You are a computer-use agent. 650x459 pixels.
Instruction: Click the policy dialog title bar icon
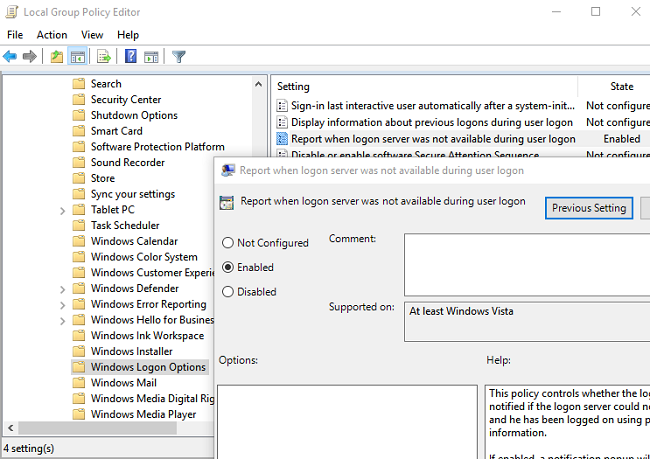pos(228,170)
